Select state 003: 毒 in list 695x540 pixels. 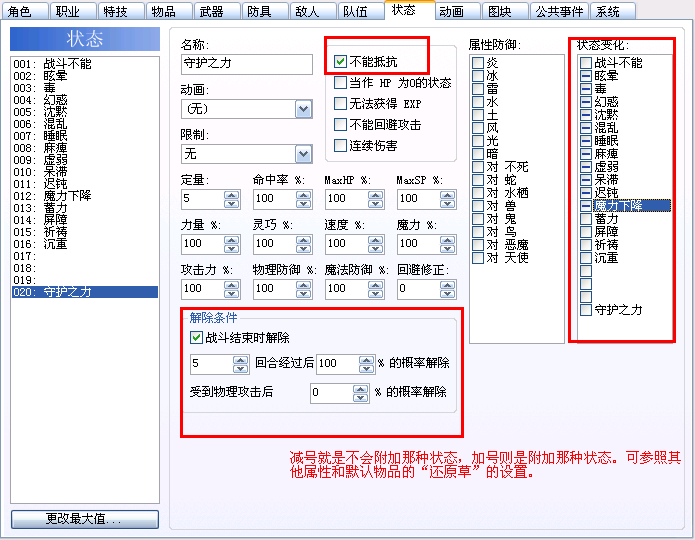(x=85, y=88)
